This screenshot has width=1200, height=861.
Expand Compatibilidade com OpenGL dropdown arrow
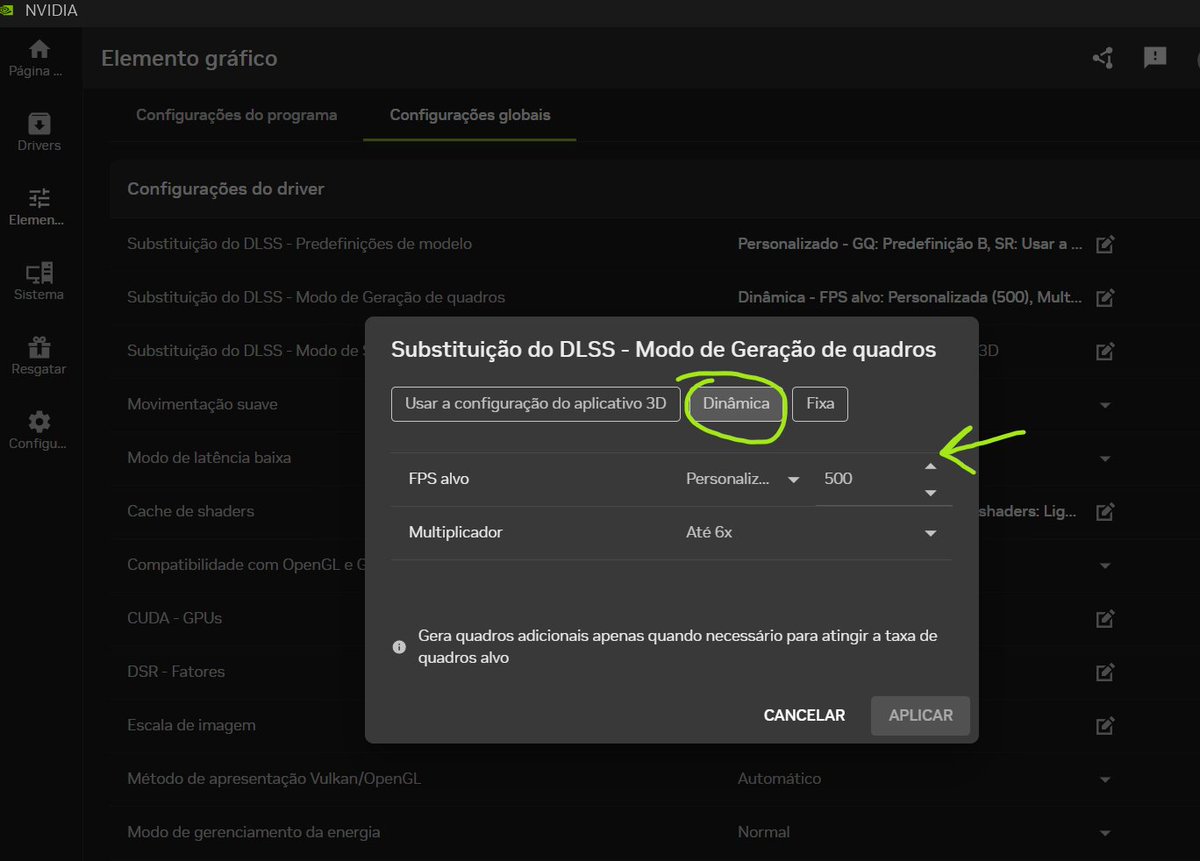[1105, 566]
